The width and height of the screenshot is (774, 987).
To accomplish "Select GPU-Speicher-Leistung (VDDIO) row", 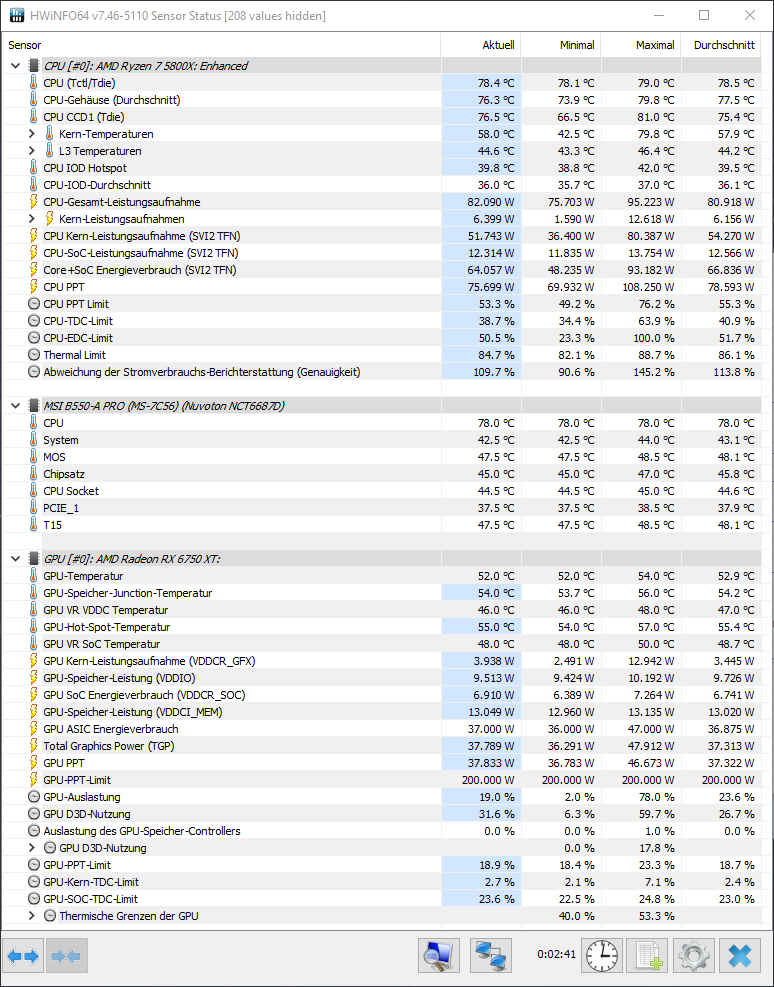I will (x=381, y=677).
